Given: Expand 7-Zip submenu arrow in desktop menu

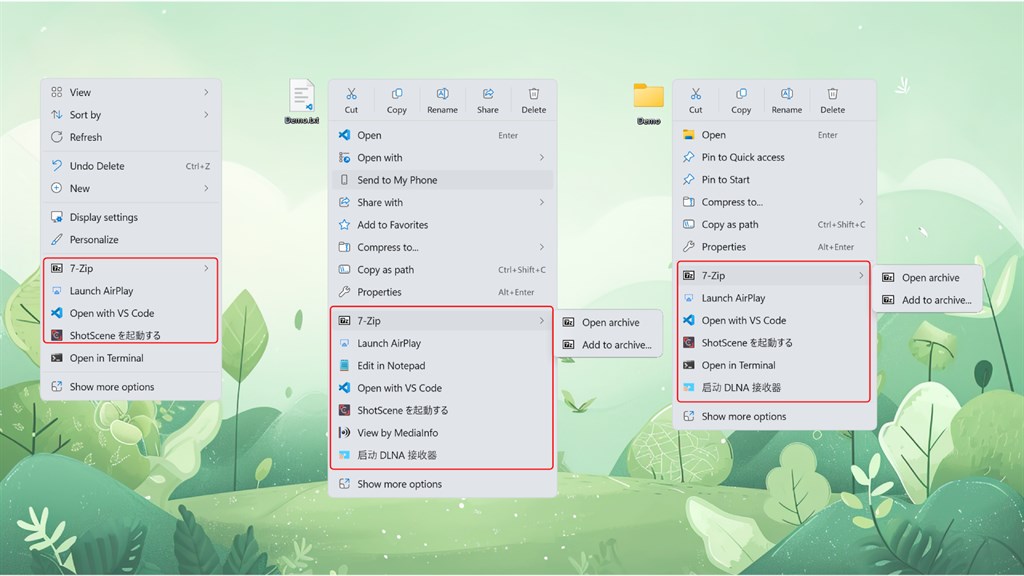Looking at the screenshot, I should 206,268.
